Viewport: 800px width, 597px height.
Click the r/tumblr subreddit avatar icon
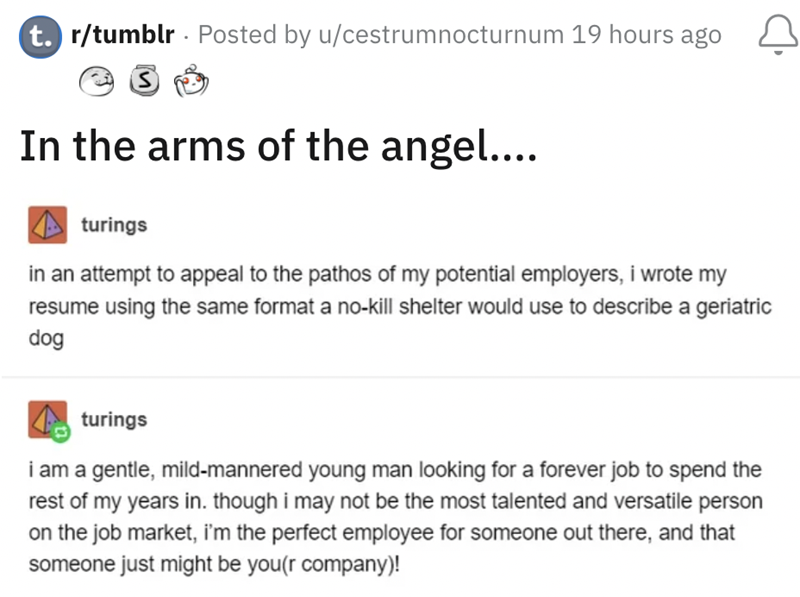tap(38, 36)
